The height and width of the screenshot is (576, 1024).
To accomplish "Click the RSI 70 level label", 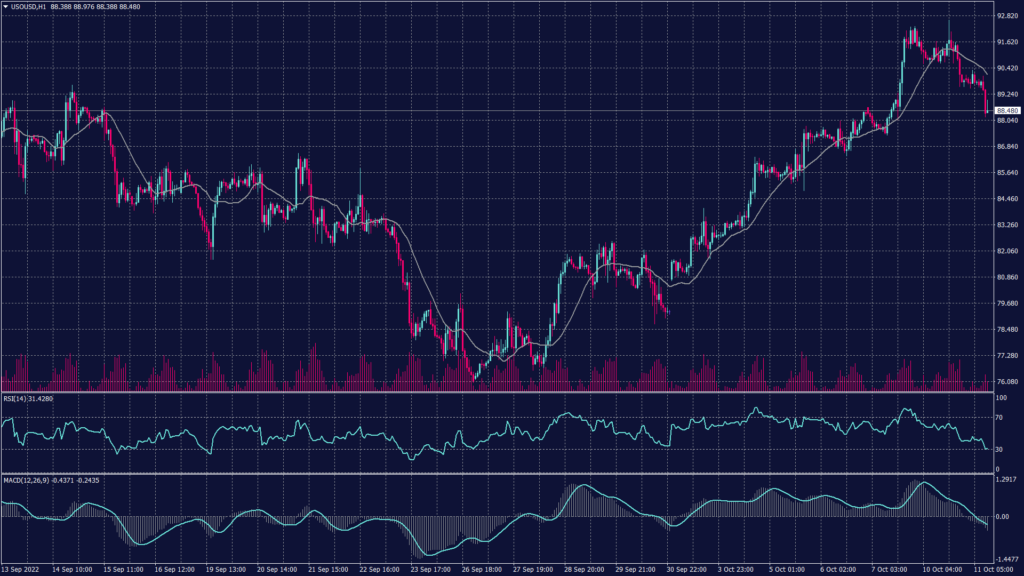I will (x=999, y=419).
